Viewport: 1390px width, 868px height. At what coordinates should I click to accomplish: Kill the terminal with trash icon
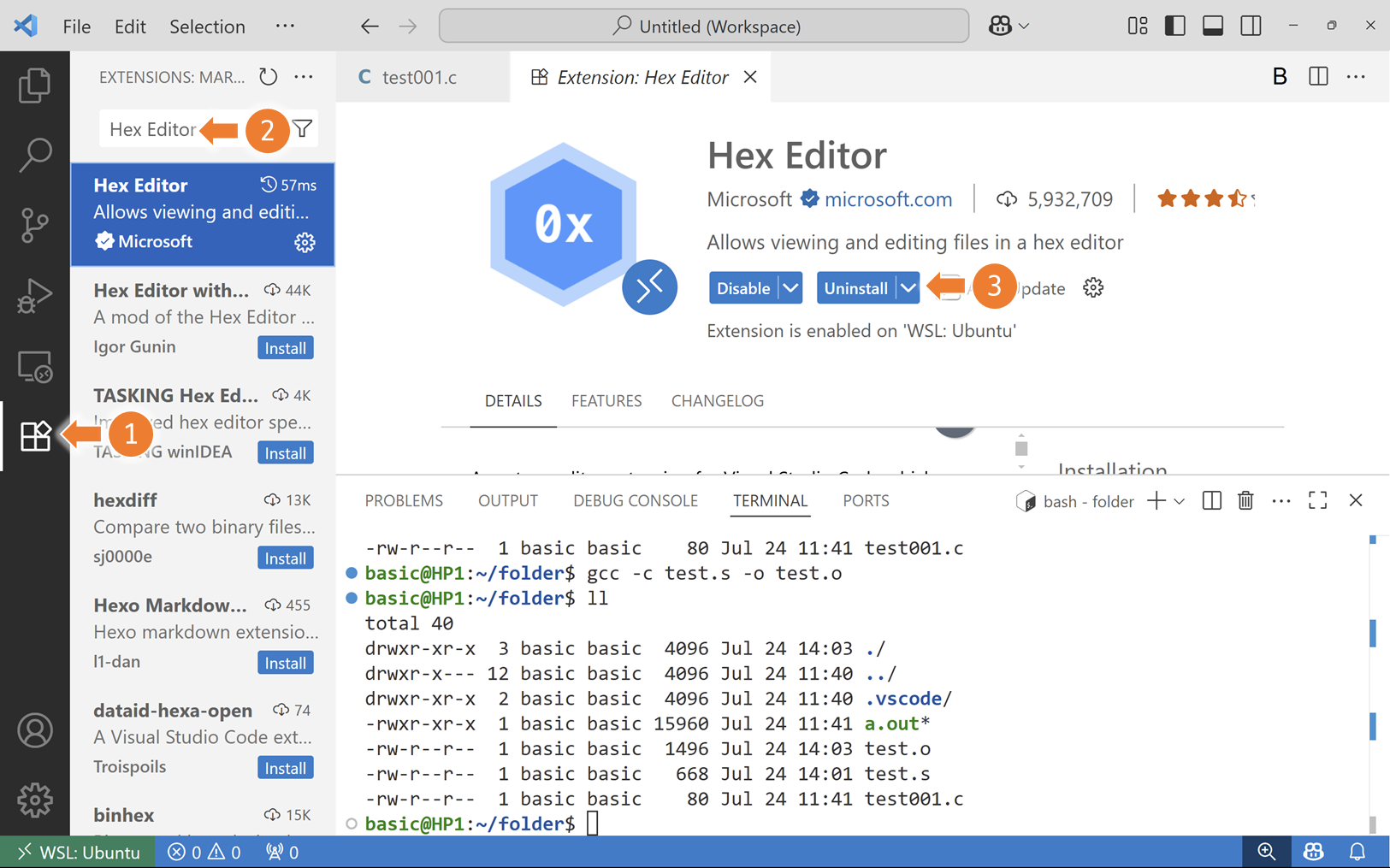(1245, 501)
